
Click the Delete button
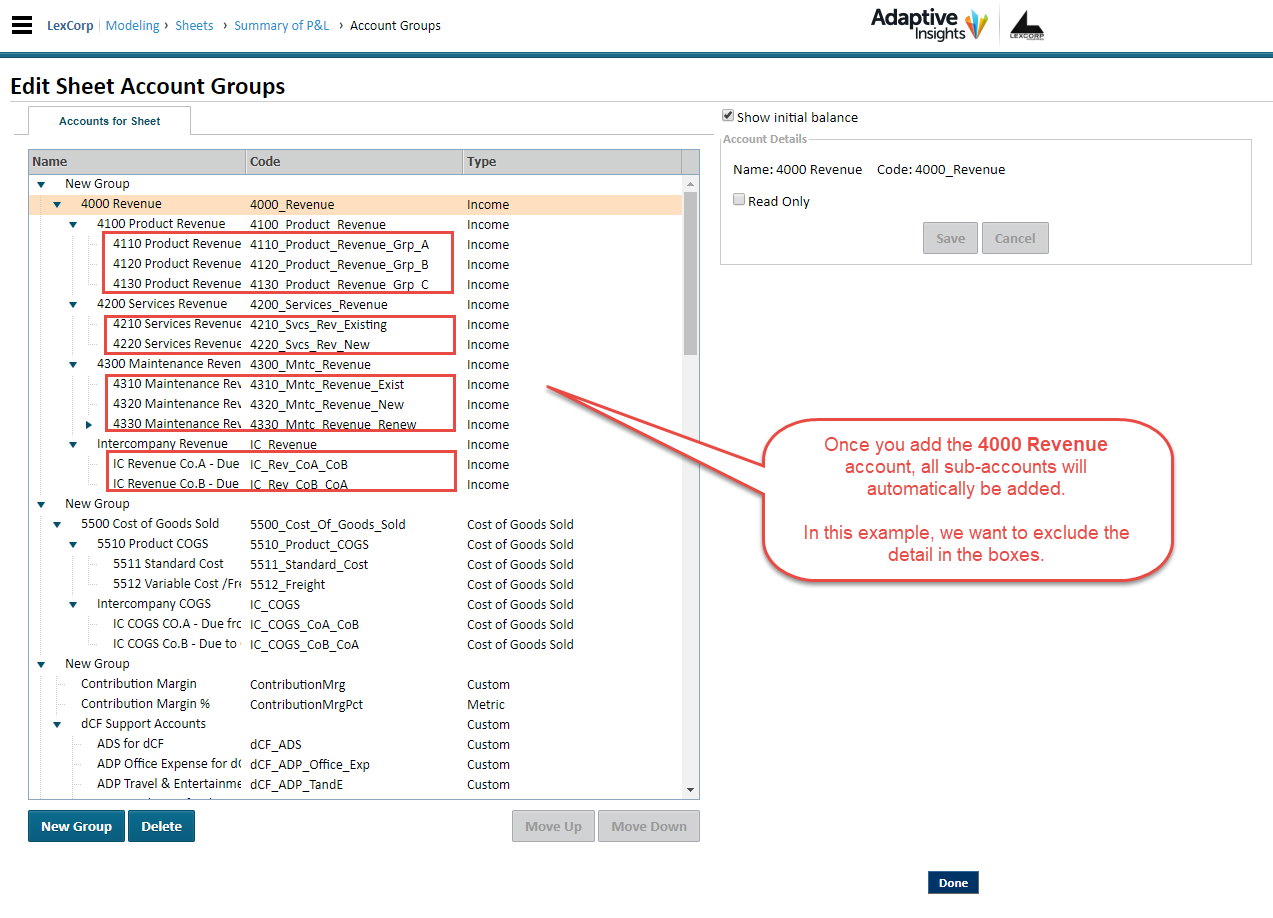tap(161, 826)
